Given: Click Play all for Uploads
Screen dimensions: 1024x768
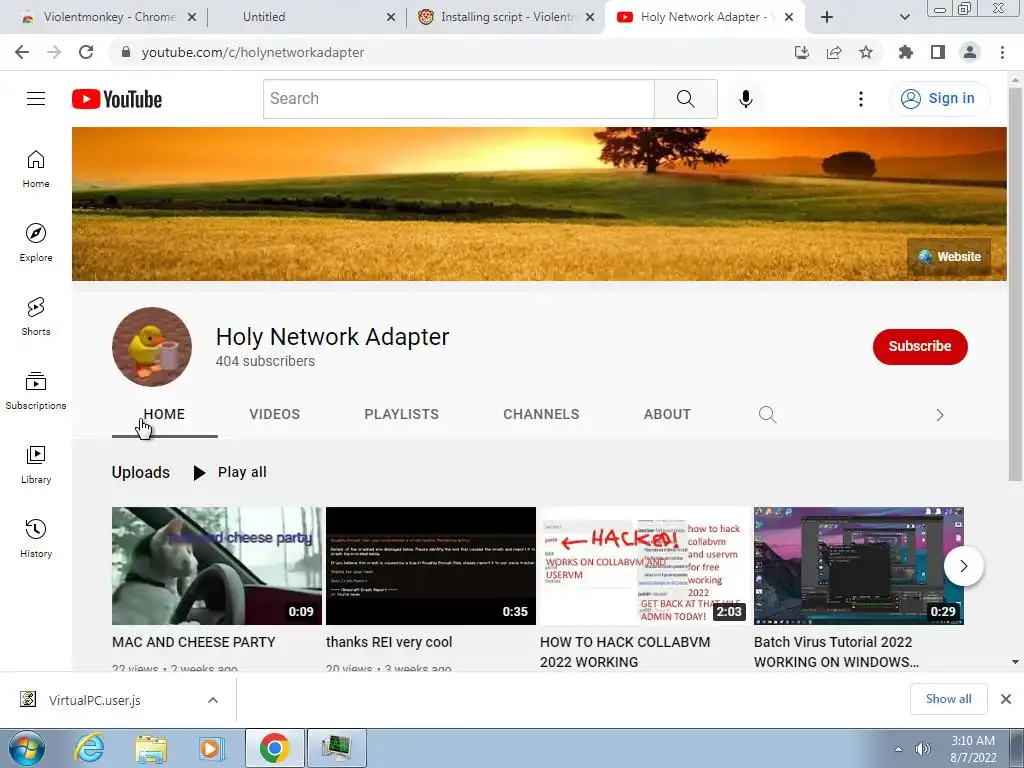Looking at the screenshot, I should point(230,472).
